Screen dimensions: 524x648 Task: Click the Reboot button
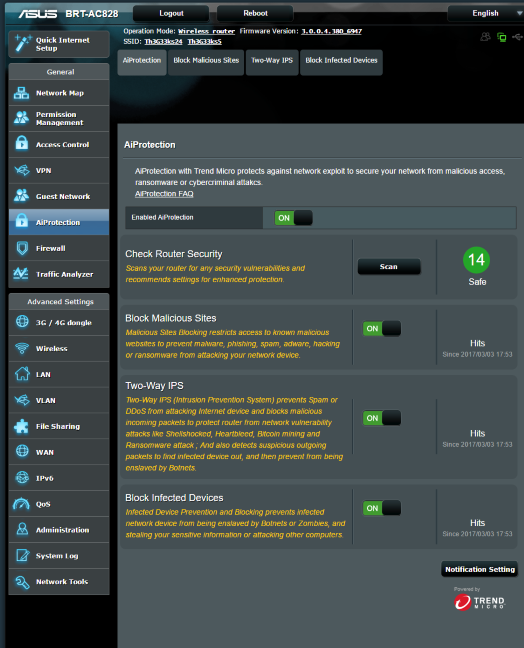255,13
